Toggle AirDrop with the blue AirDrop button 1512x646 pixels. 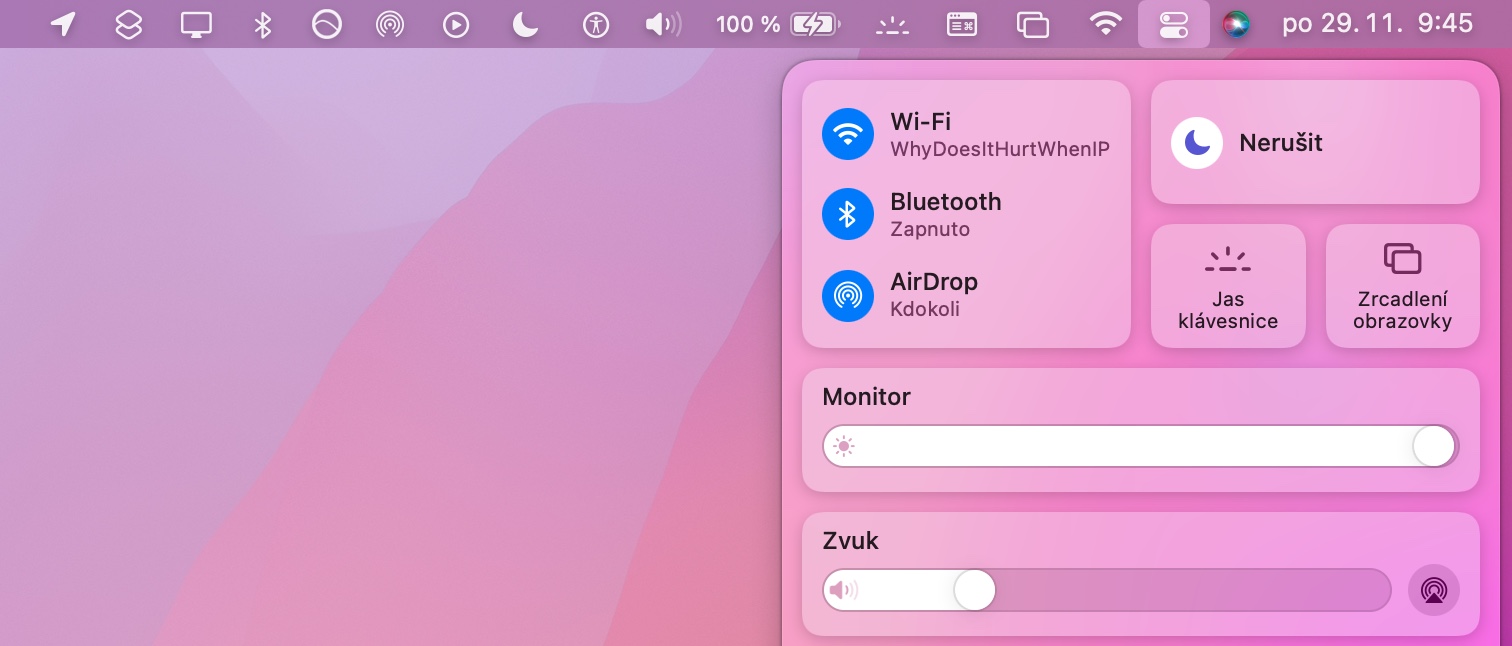(848, 295)
